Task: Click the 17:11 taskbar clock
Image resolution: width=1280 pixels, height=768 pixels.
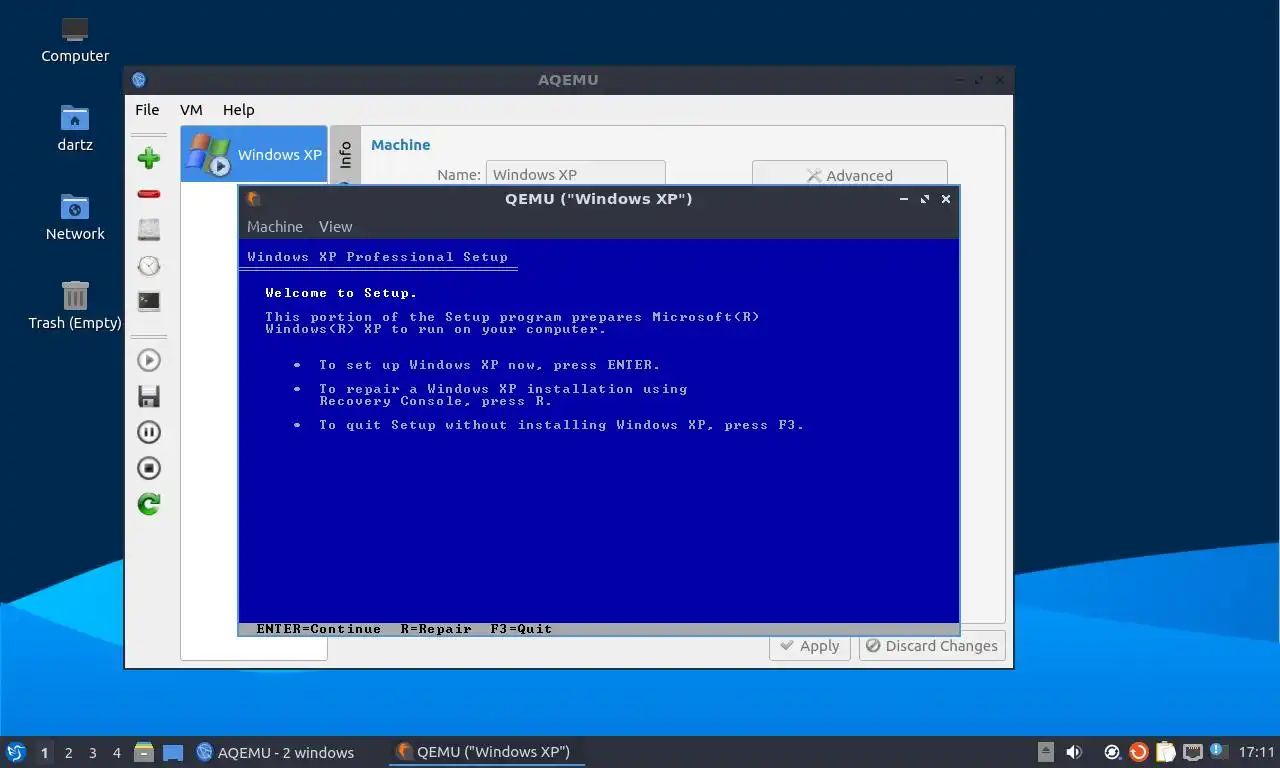Action: [x=1256, y=752]
